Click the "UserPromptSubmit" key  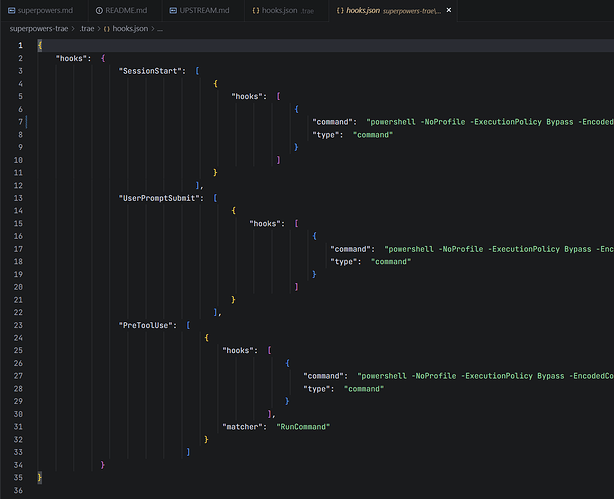[159, 198]
